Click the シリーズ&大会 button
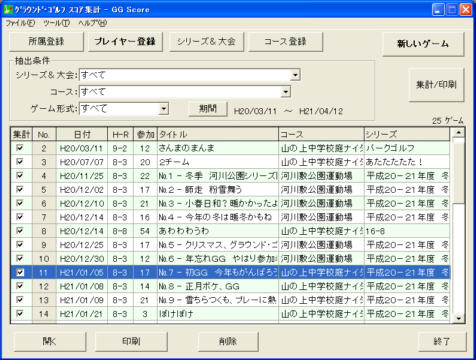Image resolution: width=476 pixels, height=360 pixels. point(206,42)
